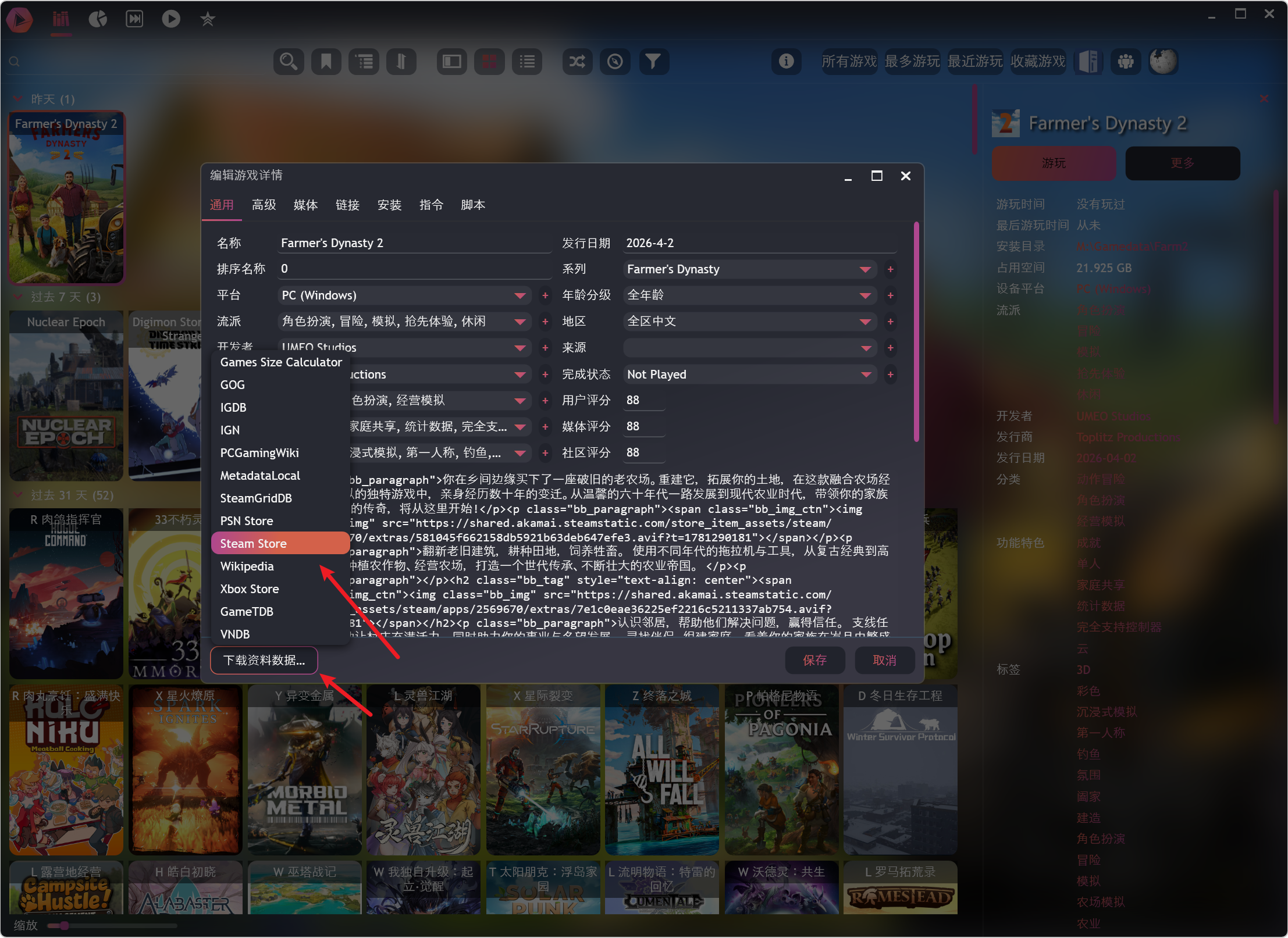Switch to the list view mode
Screen dimensions: 1288x938
pyautogui.click(x=527, y=61)
